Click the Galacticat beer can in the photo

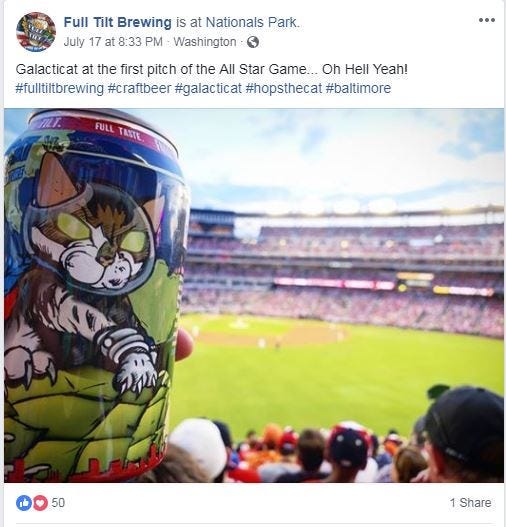pos(94,296)
